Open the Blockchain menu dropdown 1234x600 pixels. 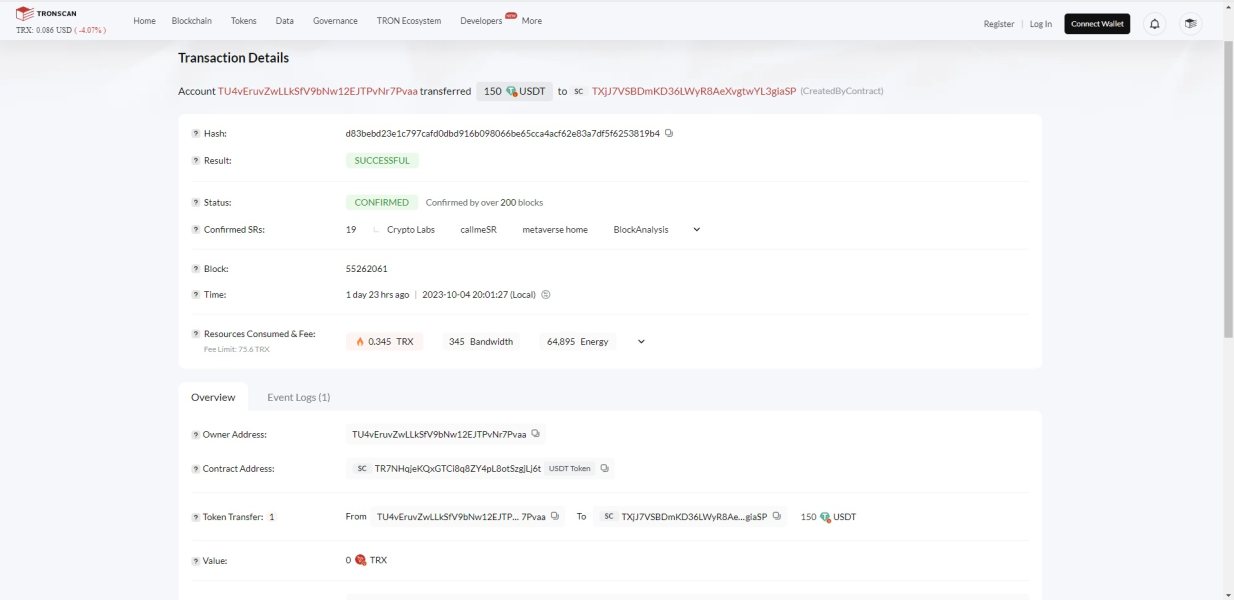(x=191, y=21)
